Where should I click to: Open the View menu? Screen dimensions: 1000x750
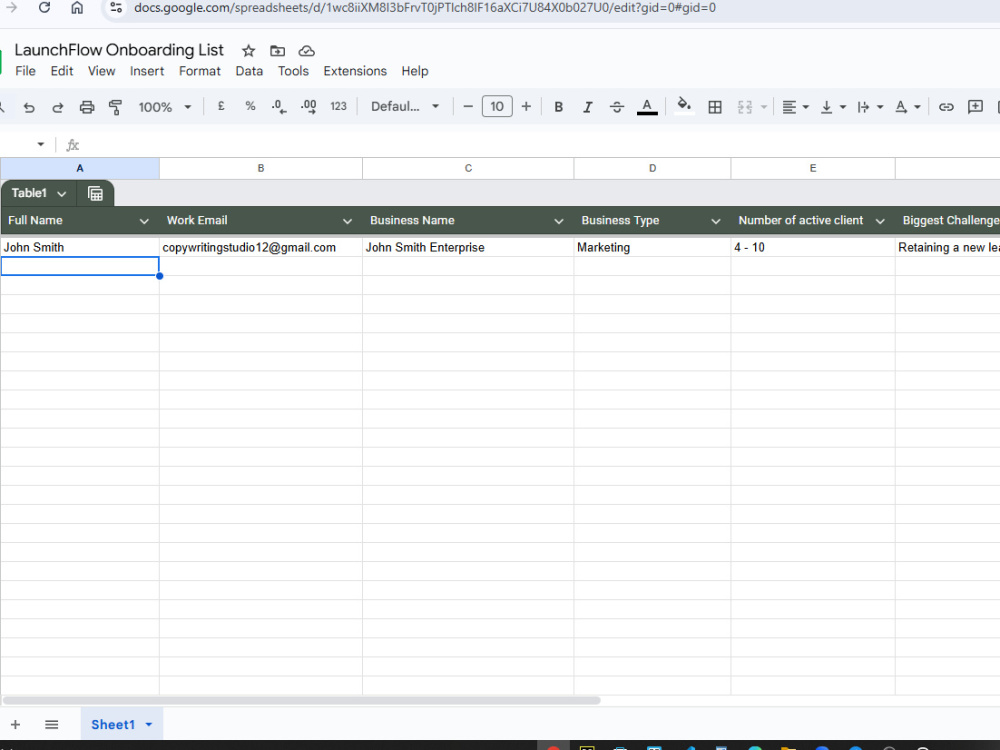101,71
